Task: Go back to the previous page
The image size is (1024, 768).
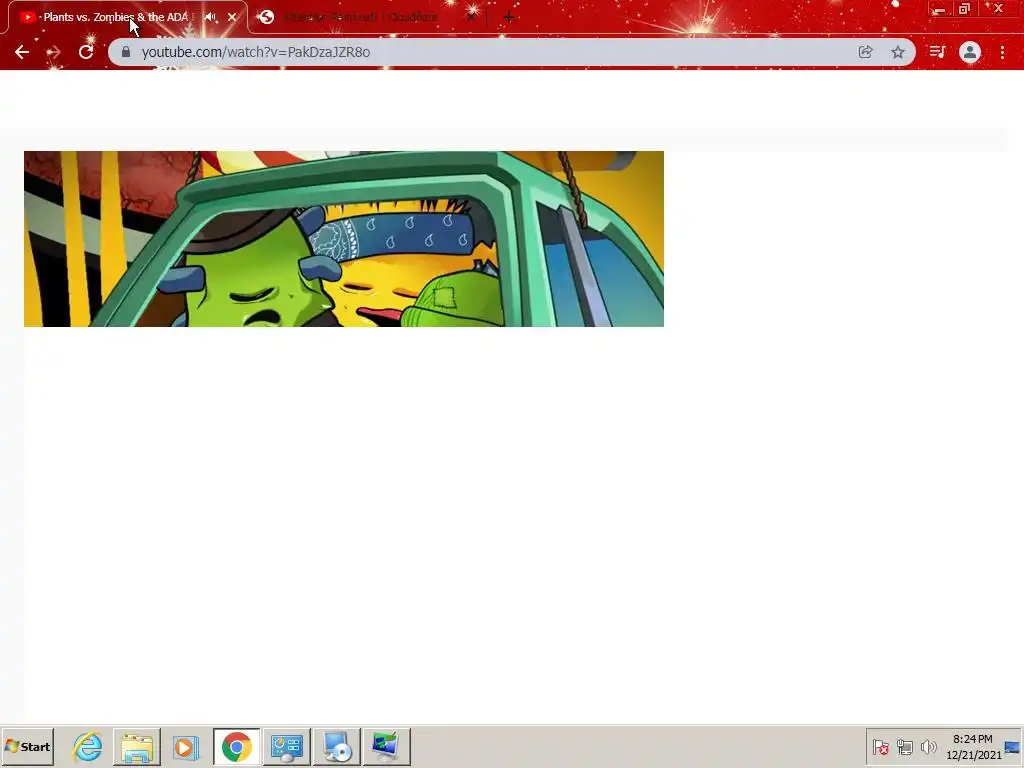Action: pos(22,52)
